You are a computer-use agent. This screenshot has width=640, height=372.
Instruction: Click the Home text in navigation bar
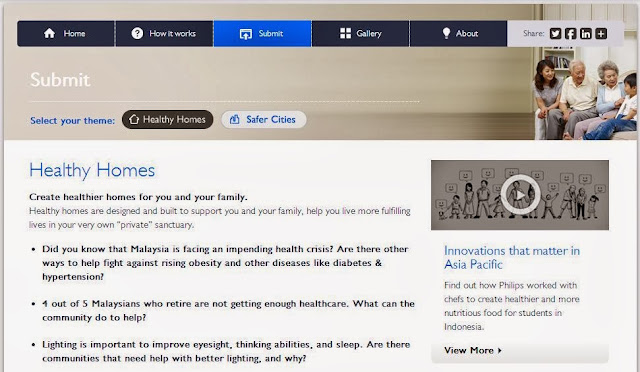(74, 33)
